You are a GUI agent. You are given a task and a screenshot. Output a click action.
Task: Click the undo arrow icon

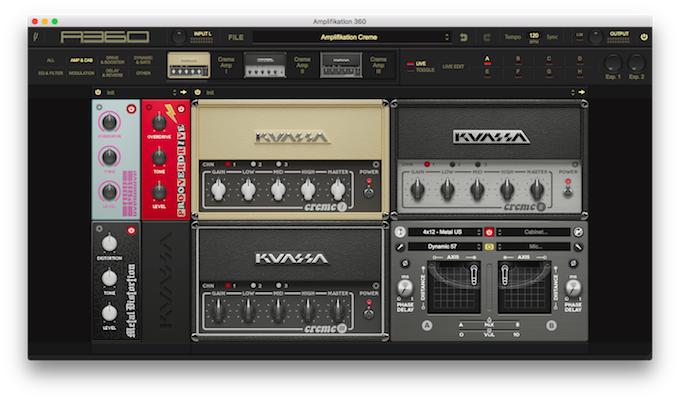pos(464,37)
